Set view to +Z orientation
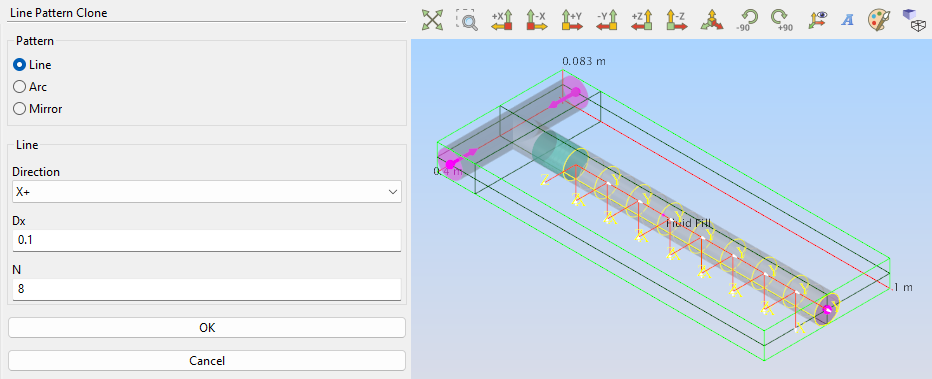Image resolution: width=932 pixels, height=379 pixels. pos(642,20)
